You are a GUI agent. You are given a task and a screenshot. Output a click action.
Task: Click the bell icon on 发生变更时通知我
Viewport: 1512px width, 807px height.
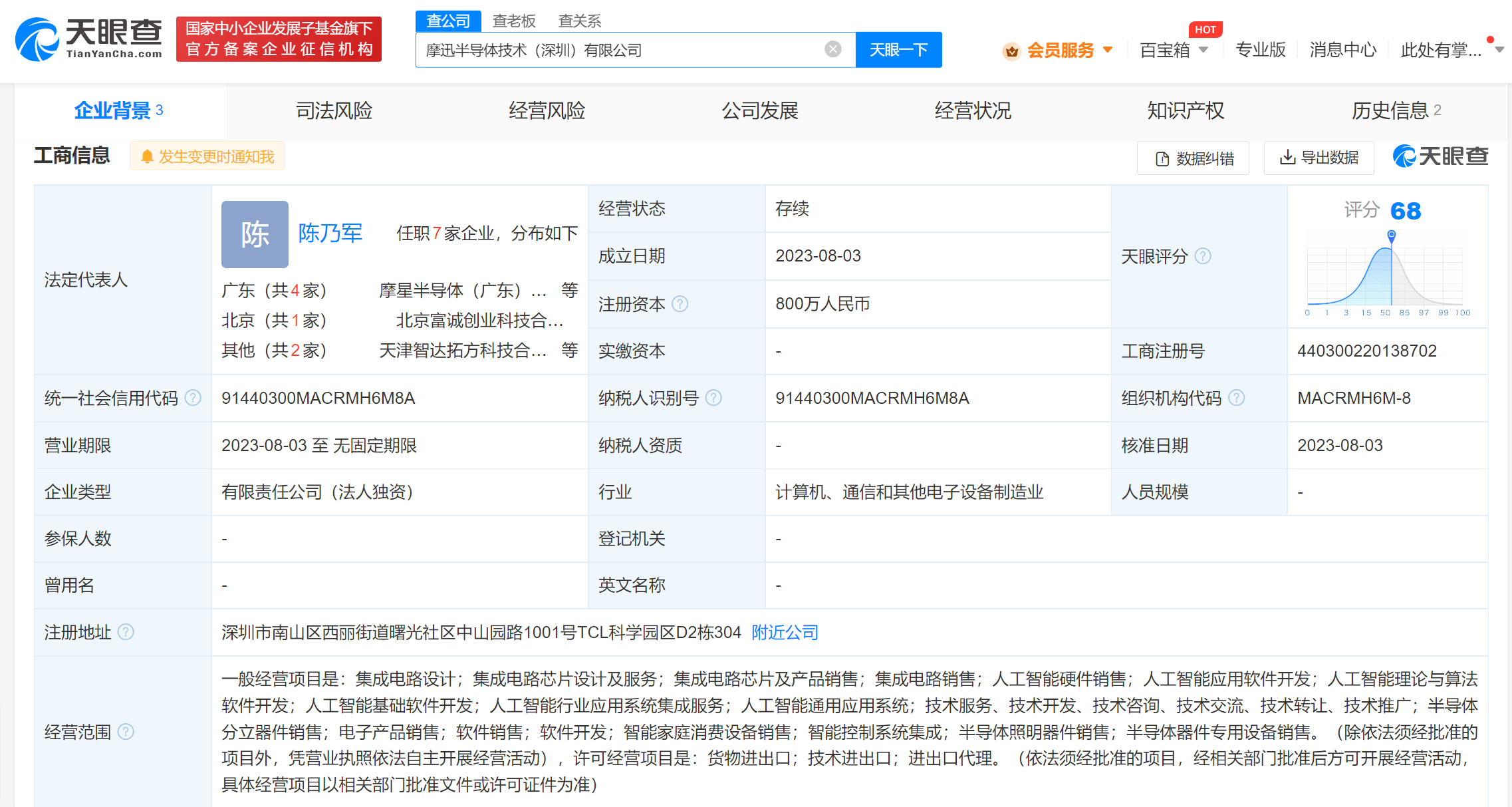[148, 156]
